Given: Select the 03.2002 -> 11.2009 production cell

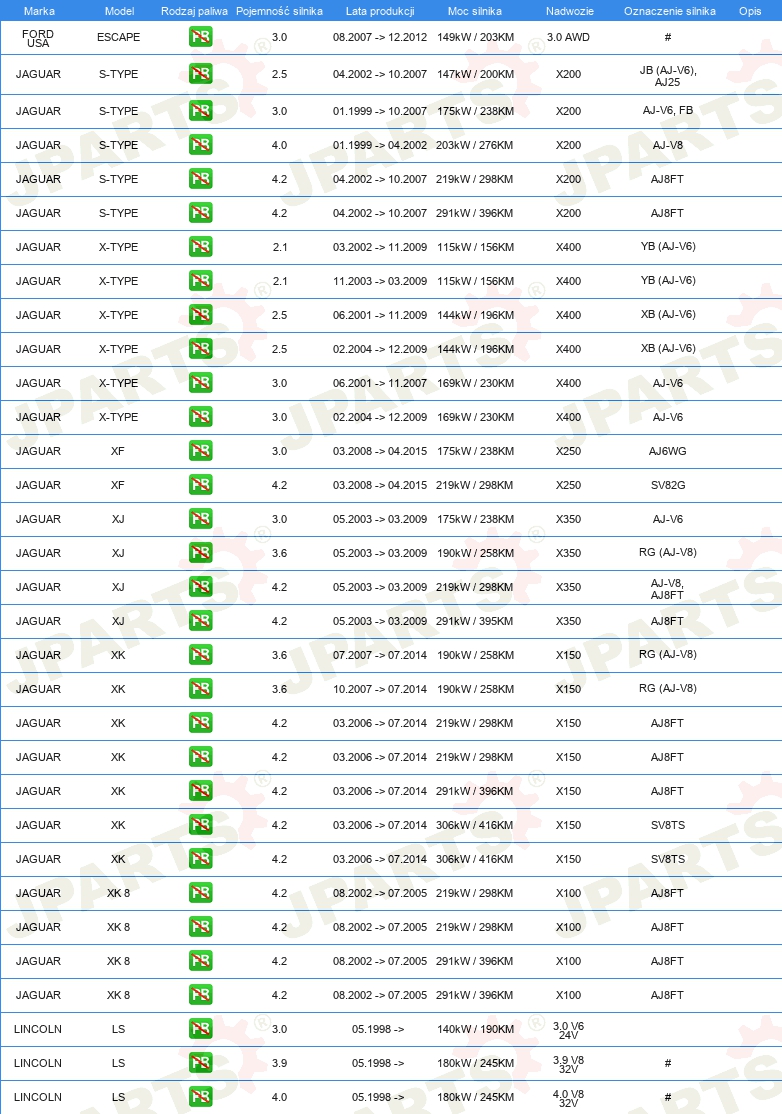Looking at the screenshot, I should coord(380,247).
